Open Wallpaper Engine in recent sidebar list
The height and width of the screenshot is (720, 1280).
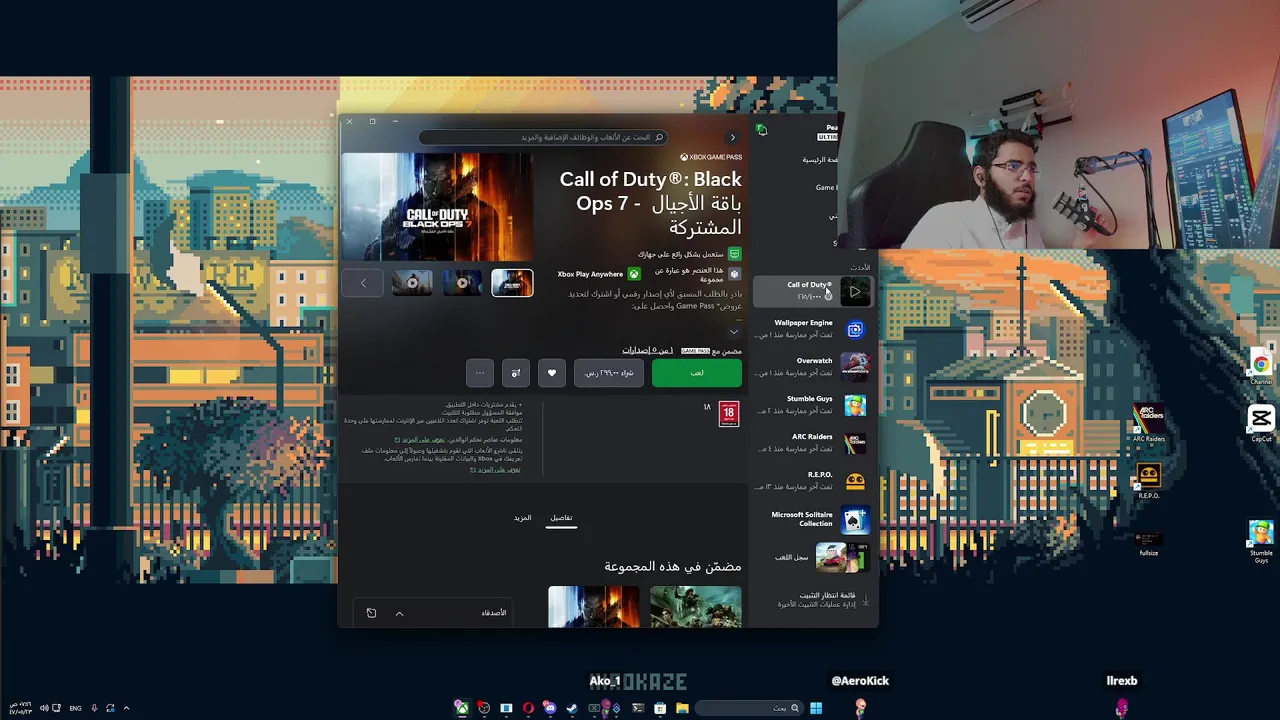click(x=811, y=329)
